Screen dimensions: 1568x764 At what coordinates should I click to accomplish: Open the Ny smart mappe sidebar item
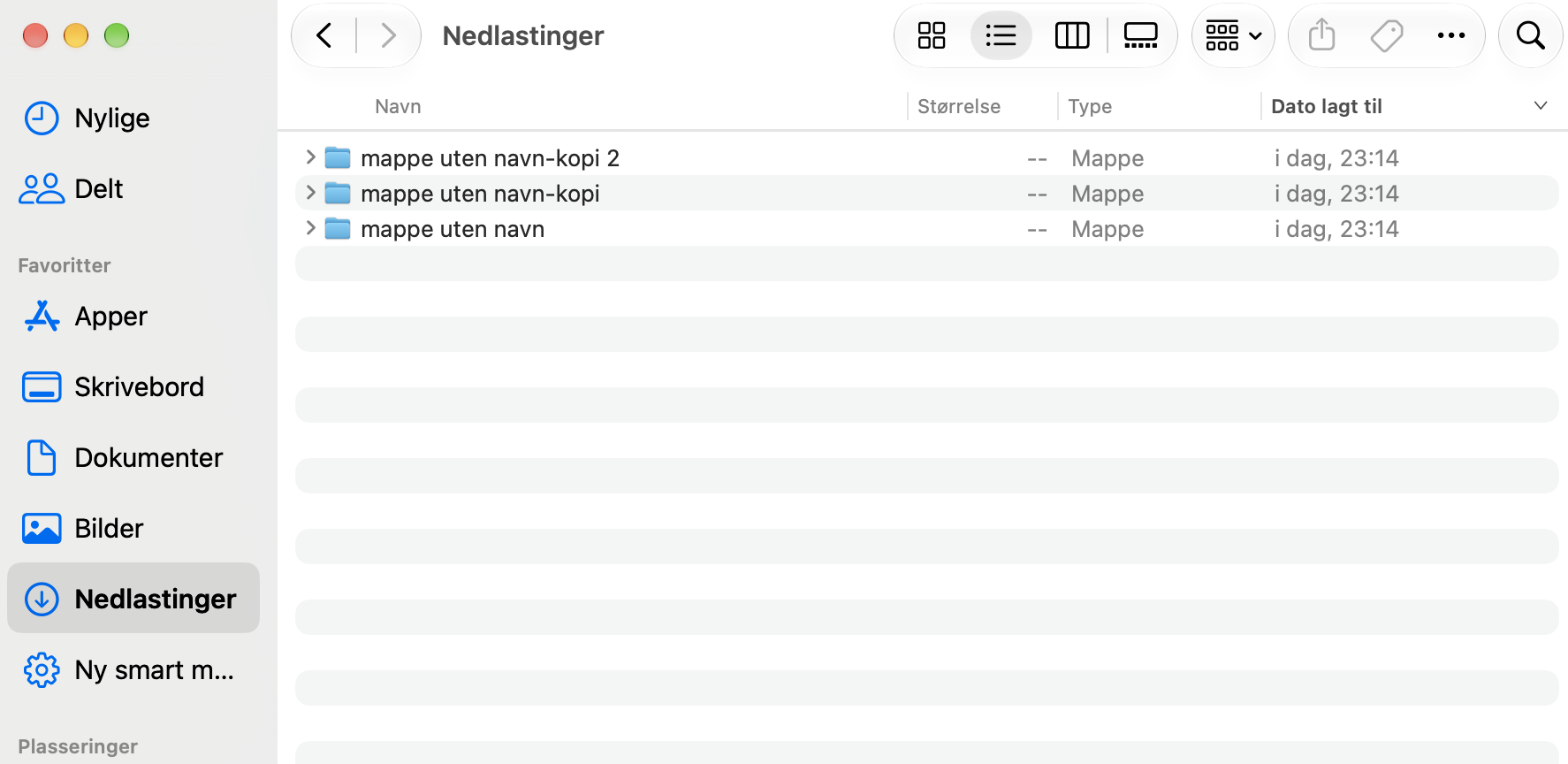coord(133,670)
